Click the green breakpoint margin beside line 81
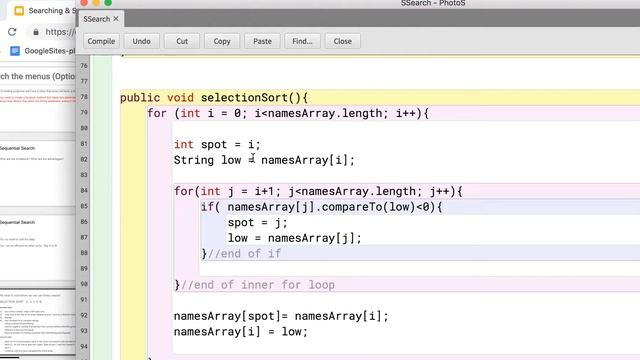640x360 pixels. pyautogui.click(x=101, y=144)
